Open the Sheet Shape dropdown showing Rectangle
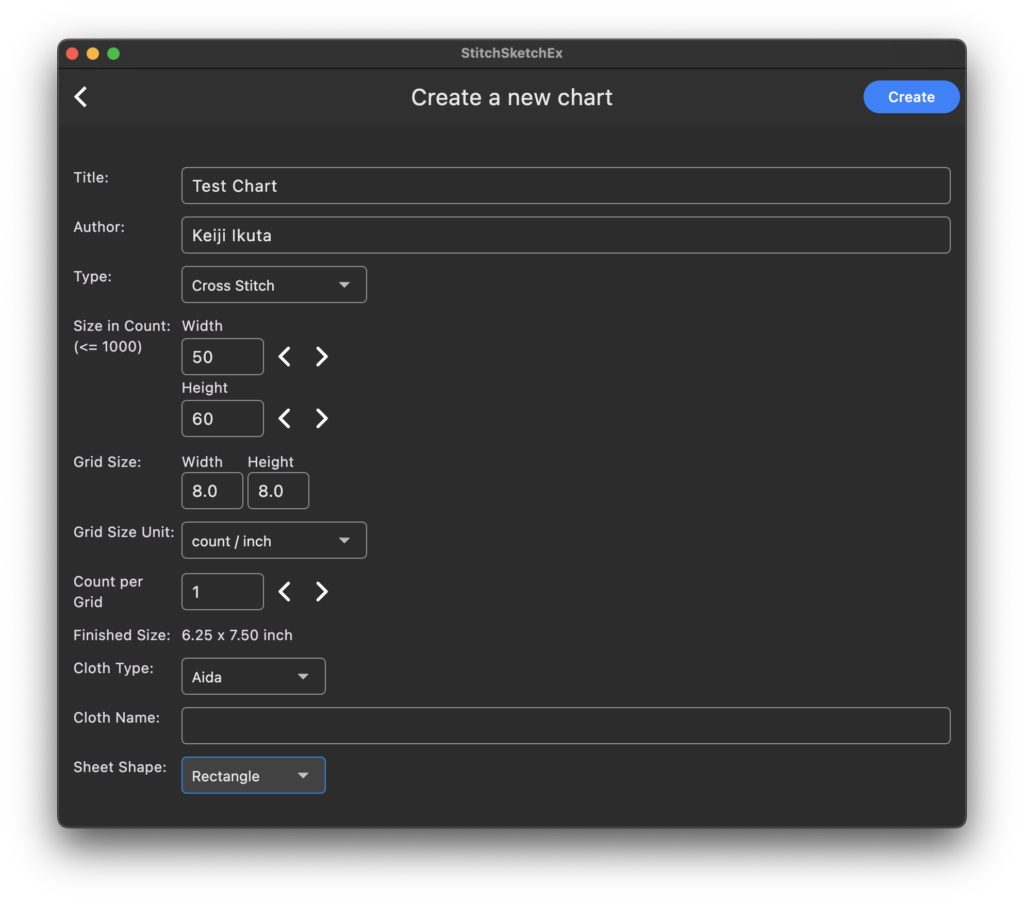1024x904 pixels. [x=253, y=776]
